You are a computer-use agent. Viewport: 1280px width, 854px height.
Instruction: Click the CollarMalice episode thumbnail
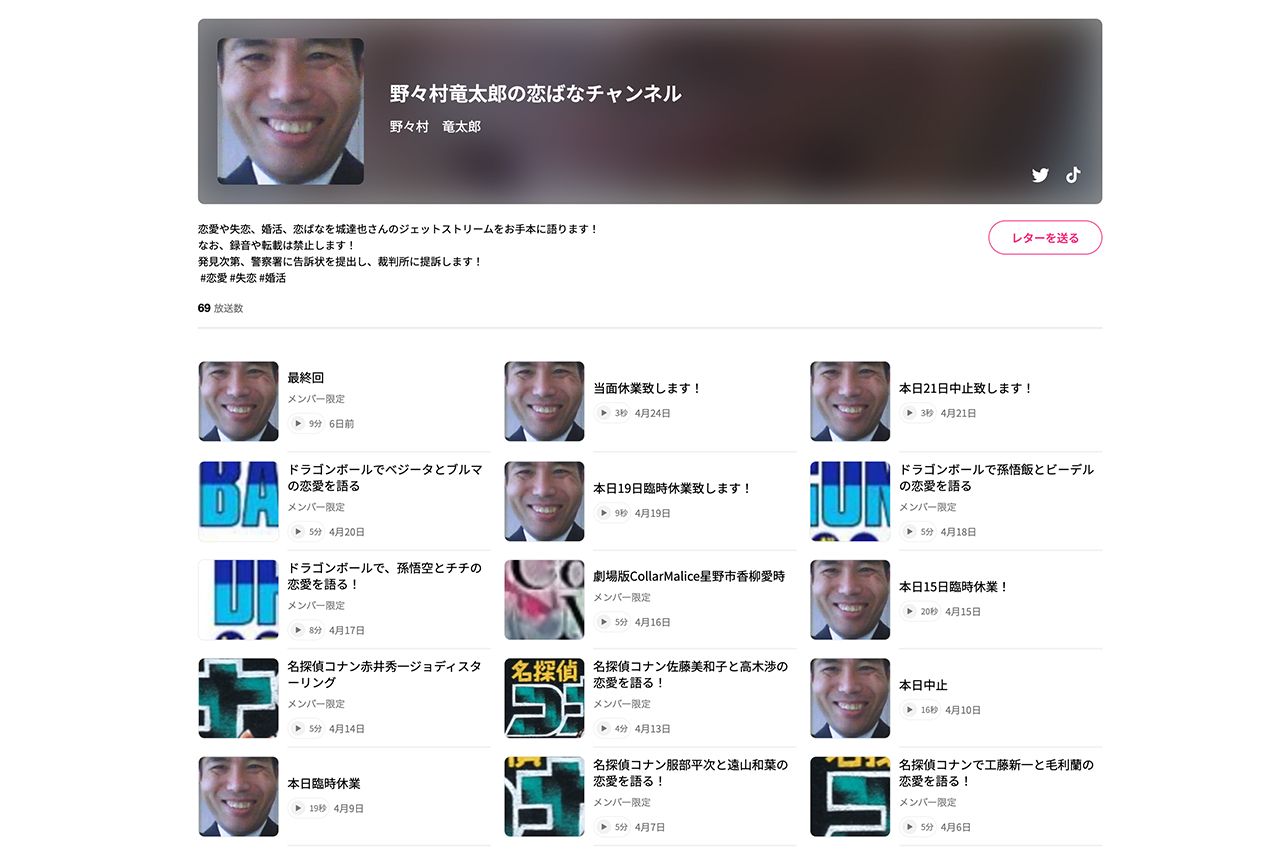click(x=544, y=599)
